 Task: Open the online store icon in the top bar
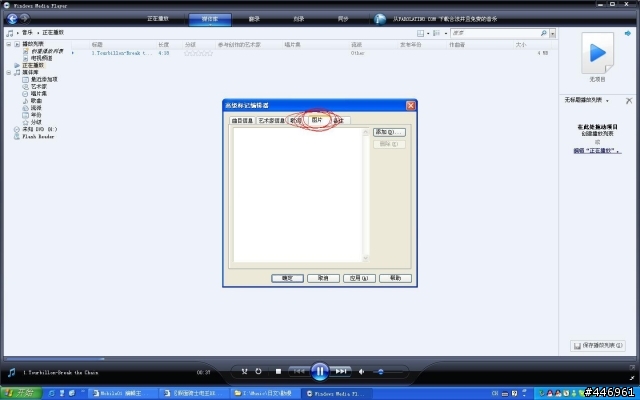click(x=380, y=19)
